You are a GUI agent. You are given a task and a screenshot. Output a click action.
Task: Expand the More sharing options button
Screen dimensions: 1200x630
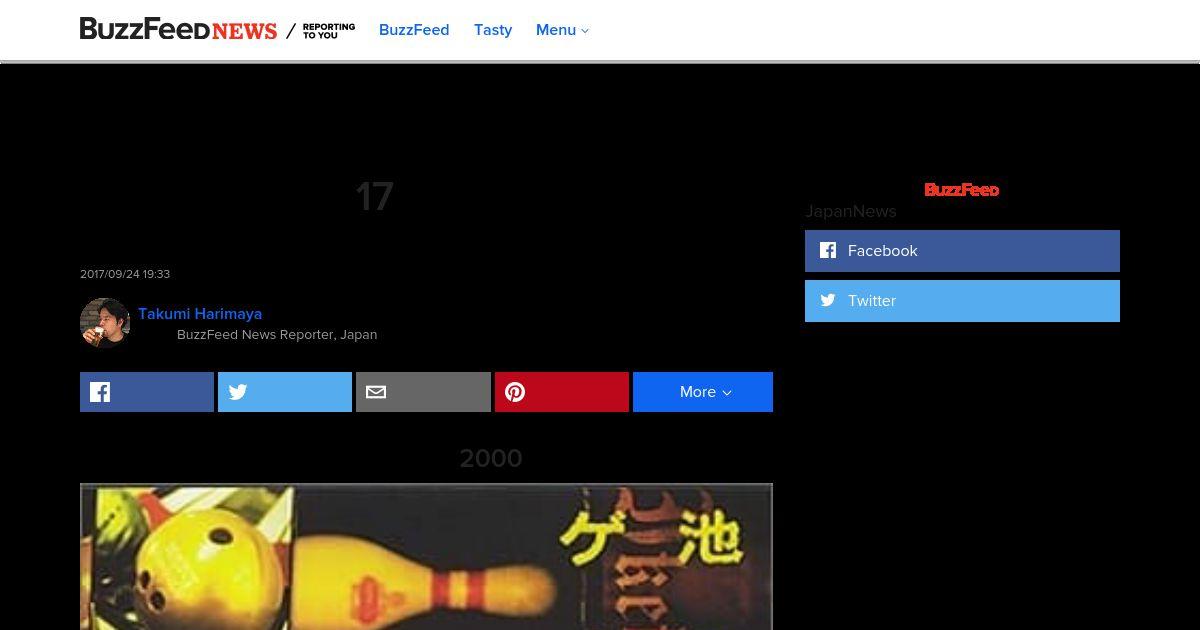coord(703,392)
